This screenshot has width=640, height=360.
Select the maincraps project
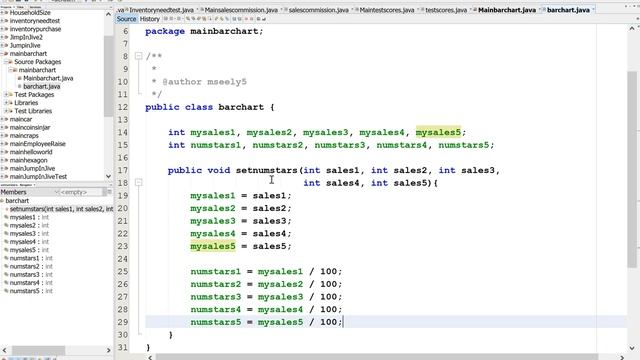[24, 136]
